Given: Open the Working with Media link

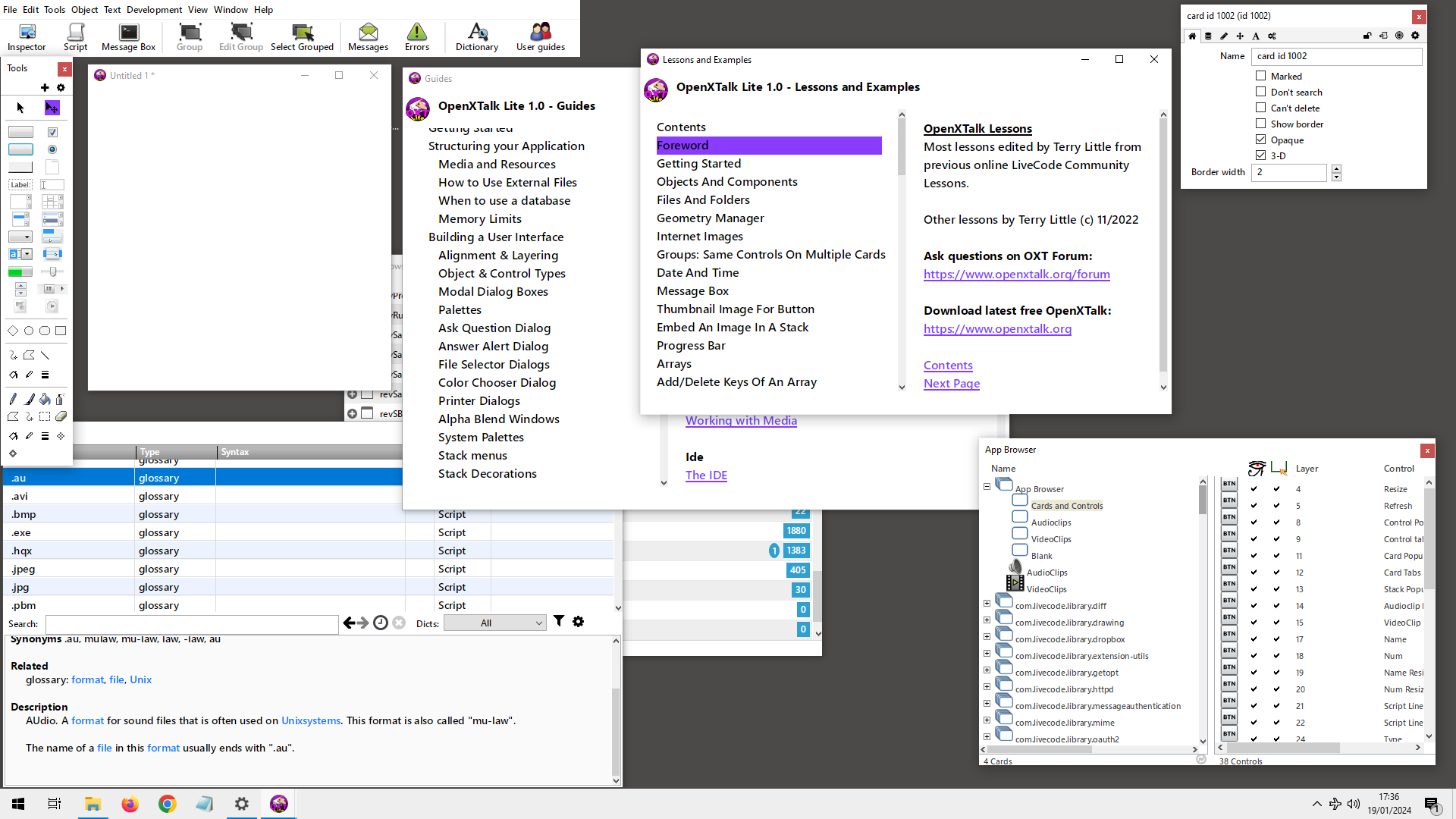Looking at the screenshot, I should click(741, 420).
